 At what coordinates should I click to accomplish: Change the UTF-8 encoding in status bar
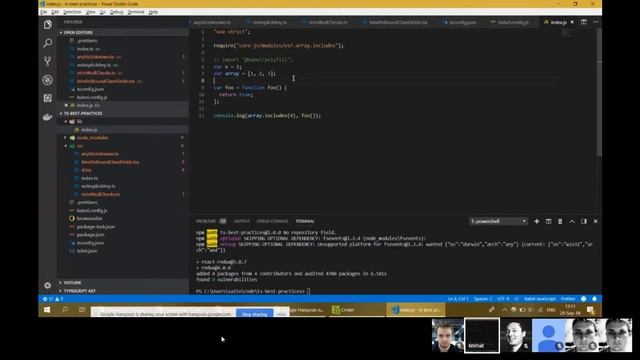(x=502, y=299)
